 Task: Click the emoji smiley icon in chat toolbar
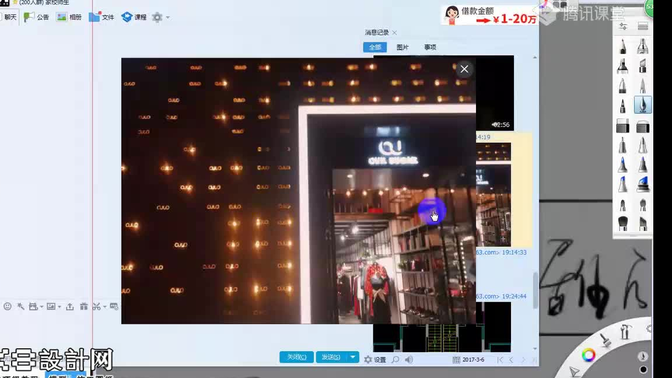click(x=7, y=306)
